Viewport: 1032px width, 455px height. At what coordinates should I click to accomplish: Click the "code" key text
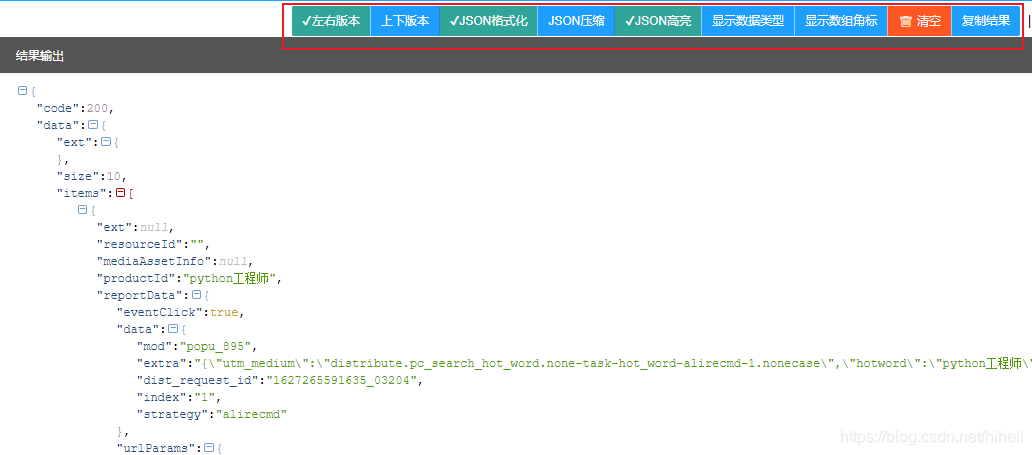(56, 109)
